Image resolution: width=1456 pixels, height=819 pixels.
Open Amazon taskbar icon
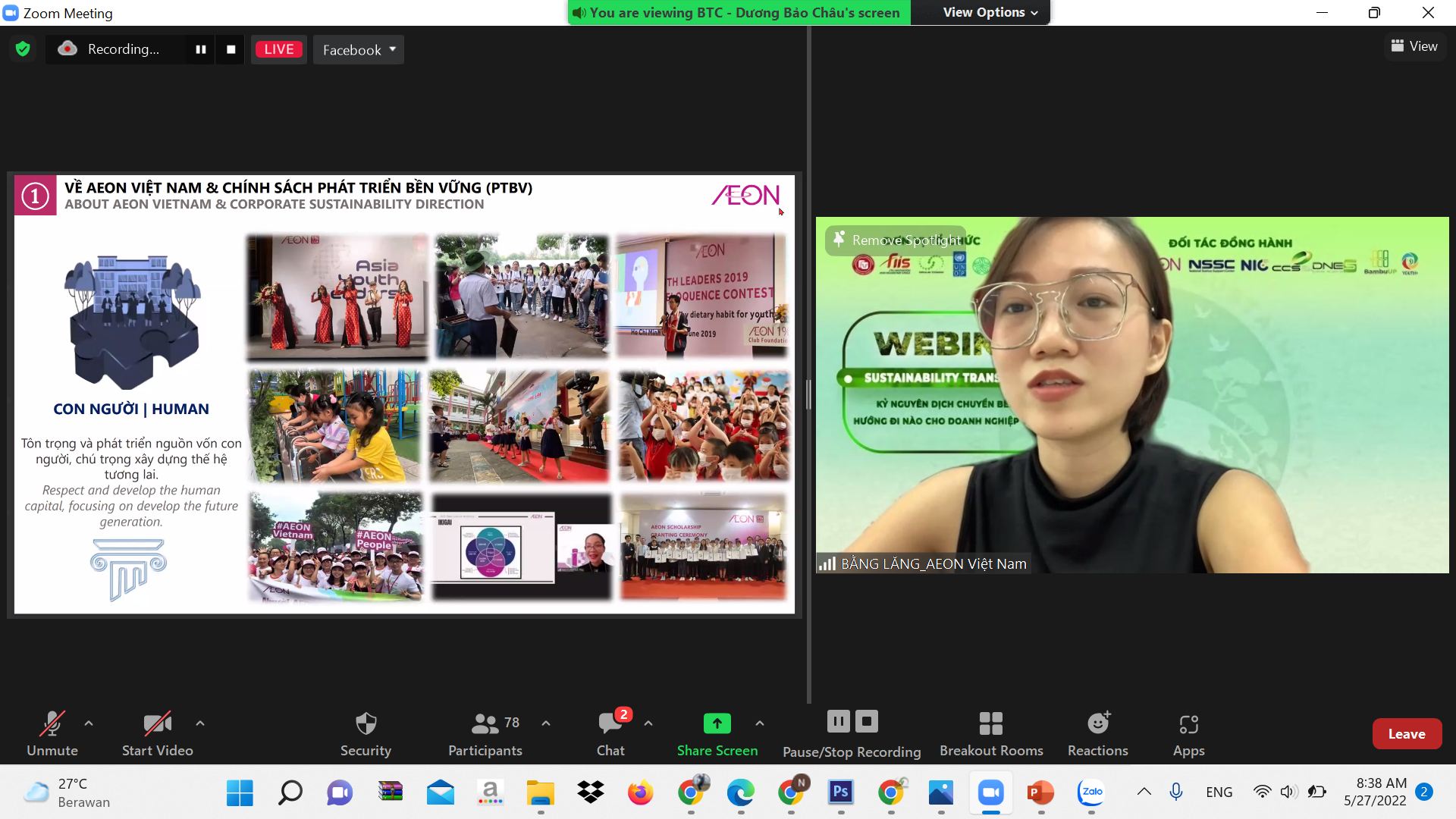coord(491,792)
